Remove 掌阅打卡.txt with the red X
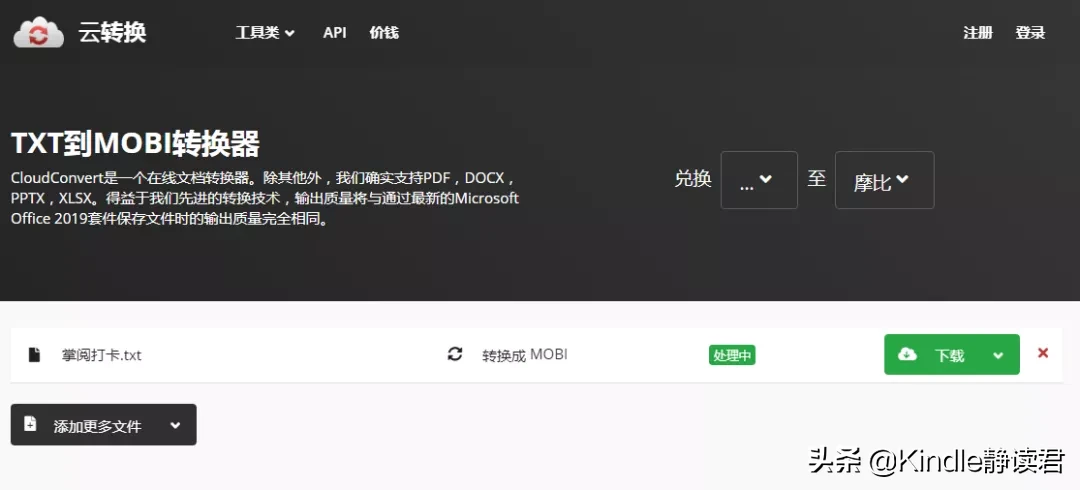 [x=1043, y=353]
